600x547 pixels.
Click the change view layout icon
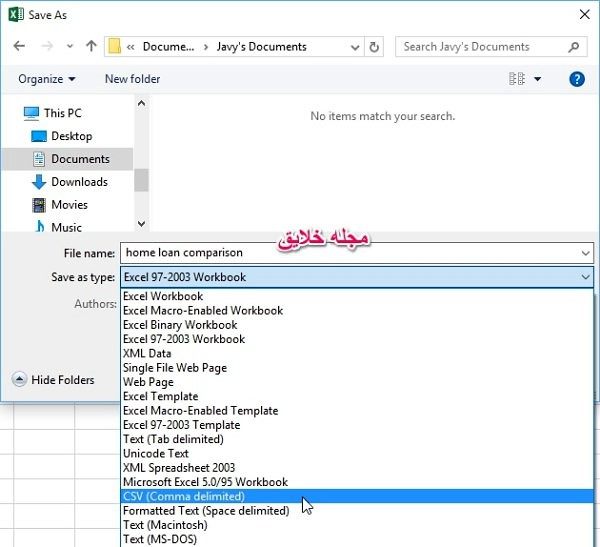pyautogui.click(x=517, y=79)
